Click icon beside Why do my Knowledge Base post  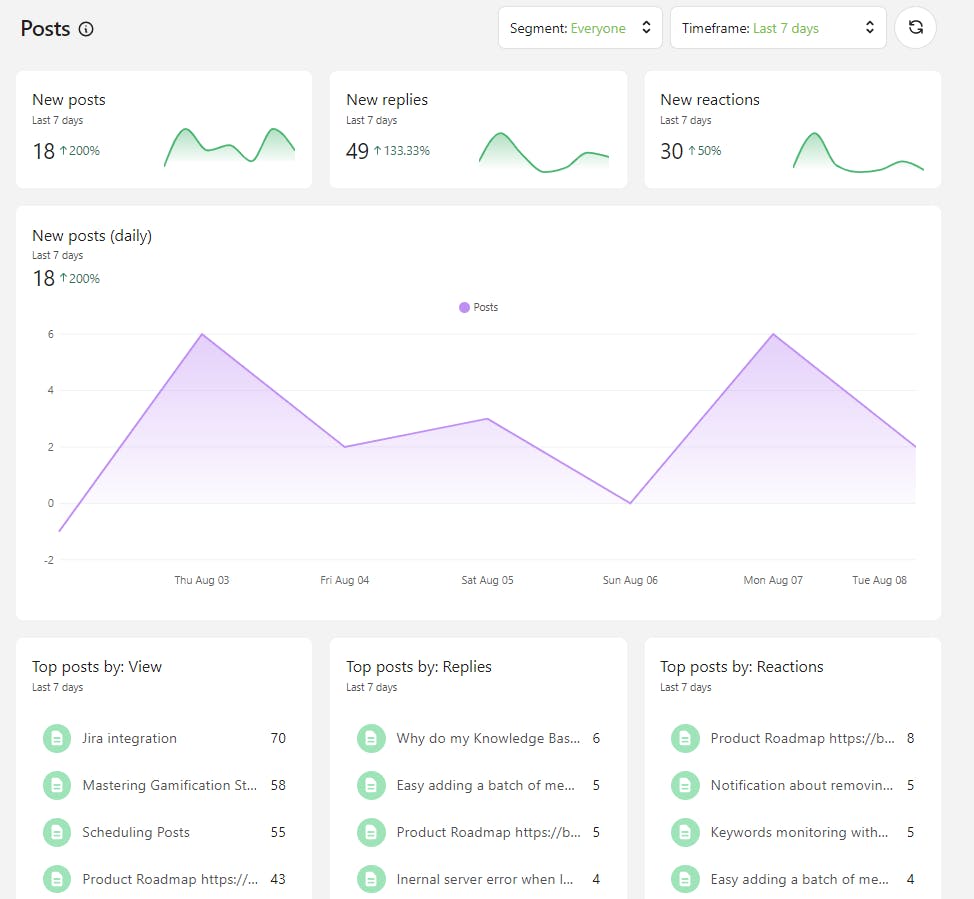[371, 739]
